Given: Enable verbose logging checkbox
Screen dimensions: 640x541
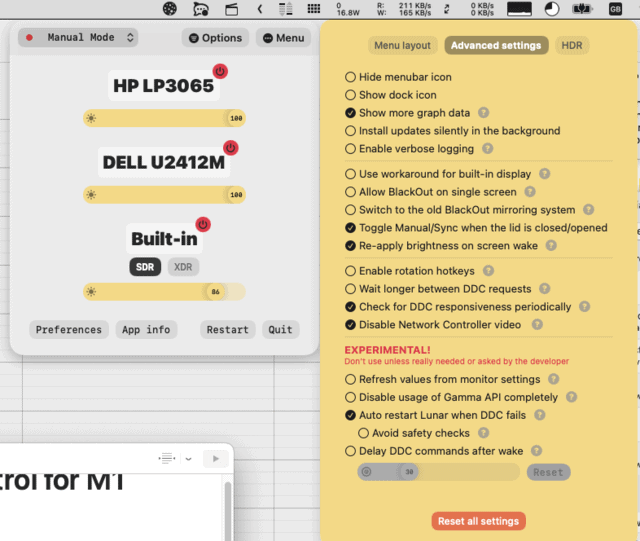Looking at the screenshot, I should pyautogui.click(x=350, y=149).
